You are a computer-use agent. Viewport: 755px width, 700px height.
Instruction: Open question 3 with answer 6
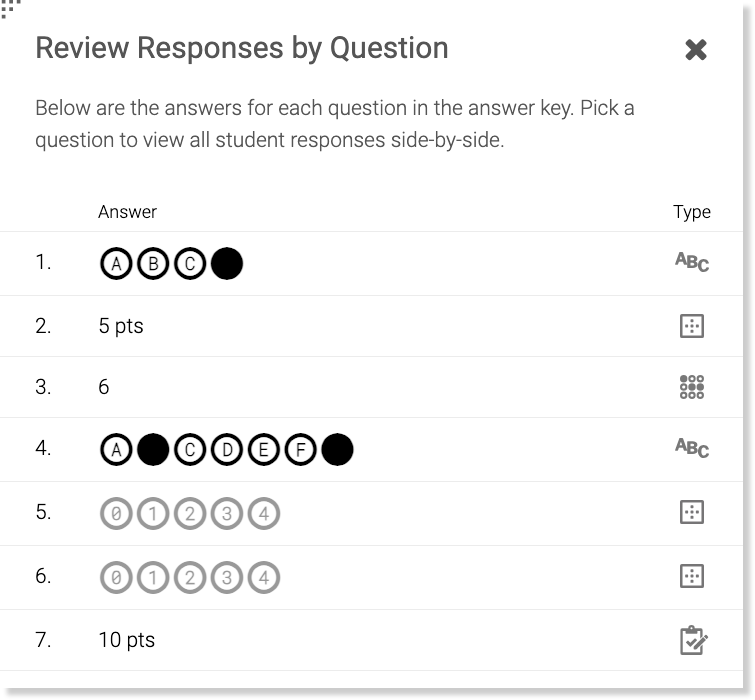coord(104,387)
